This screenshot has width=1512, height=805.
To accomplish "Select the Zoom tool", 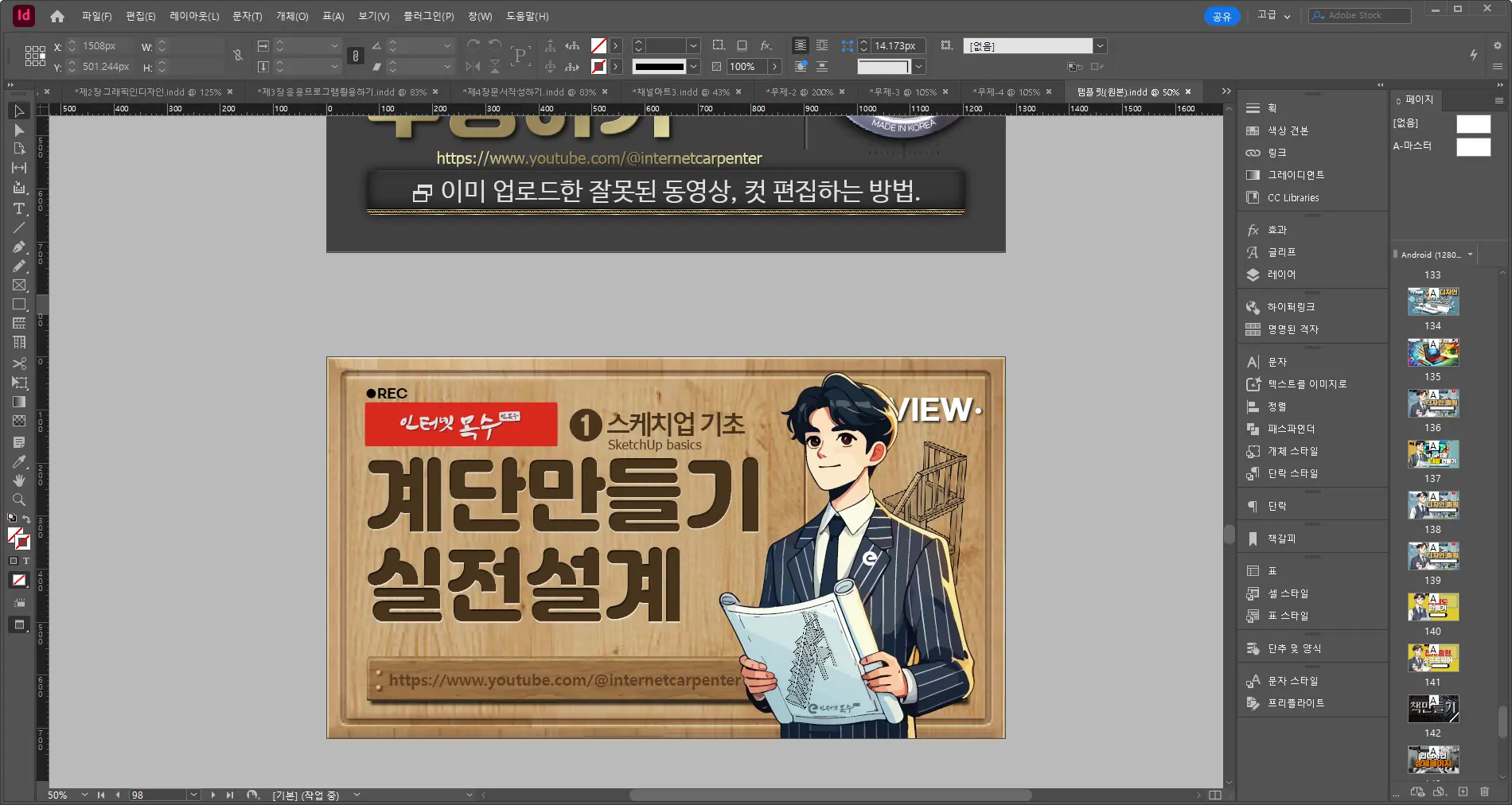I will [19, 500].
